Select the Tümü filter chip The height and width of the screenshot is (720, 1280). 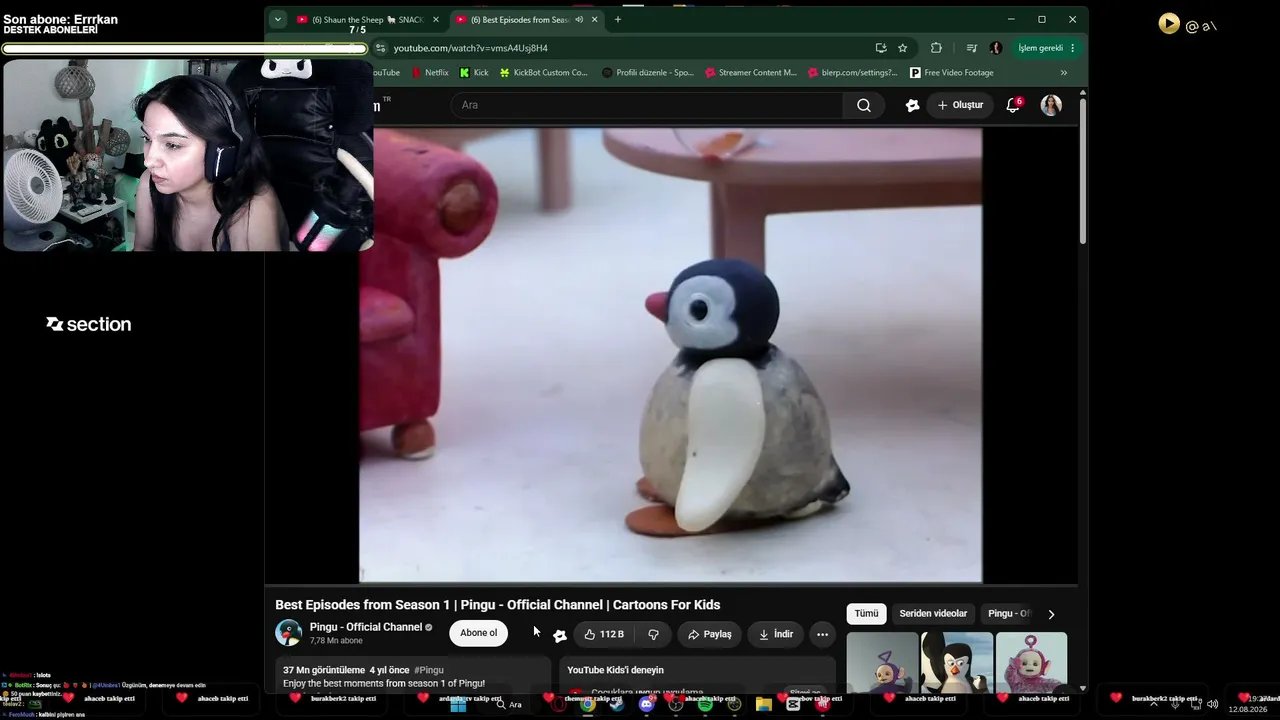click(866, 613)
